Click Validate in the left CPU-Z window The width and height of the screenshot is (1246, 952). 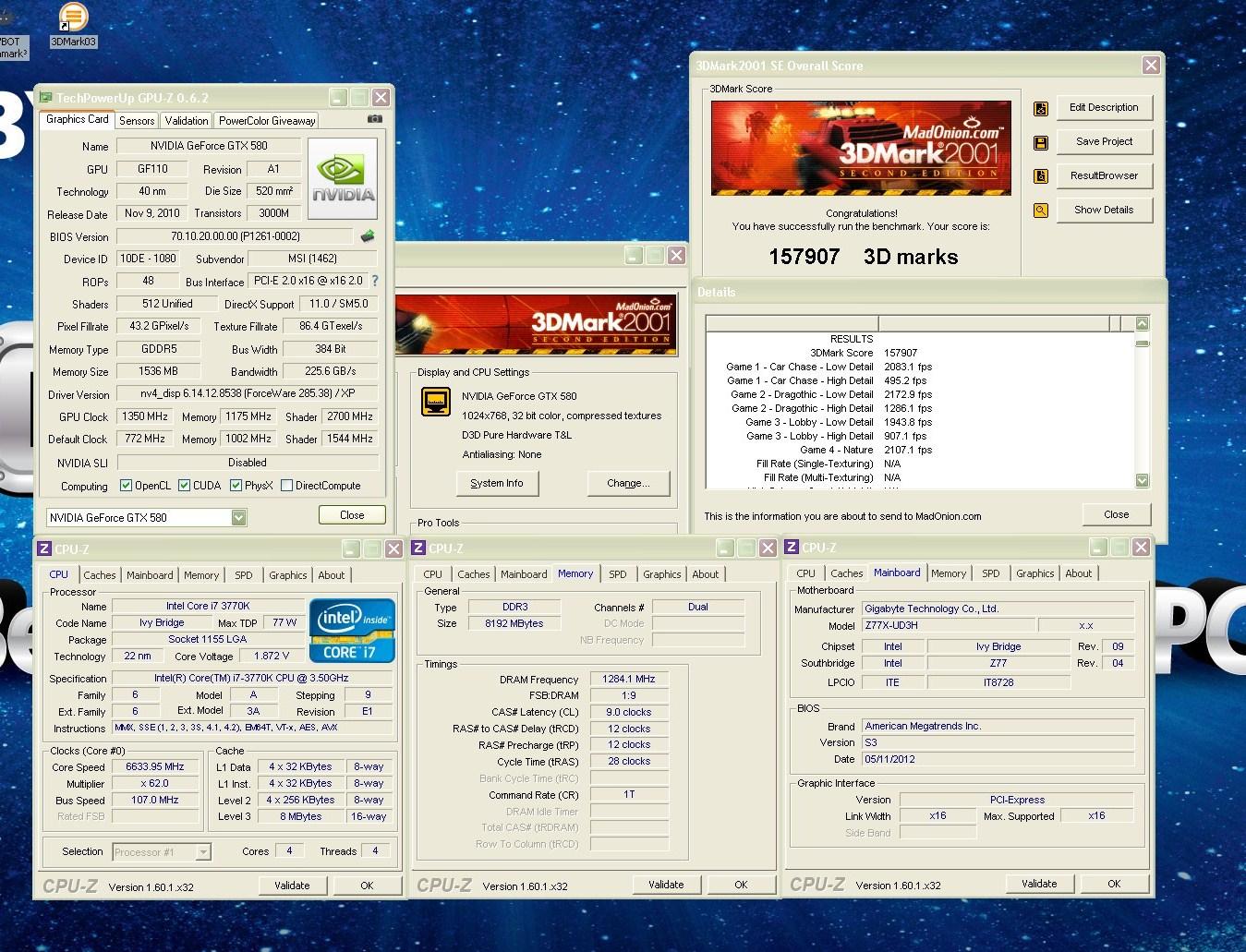coord(292,886)
